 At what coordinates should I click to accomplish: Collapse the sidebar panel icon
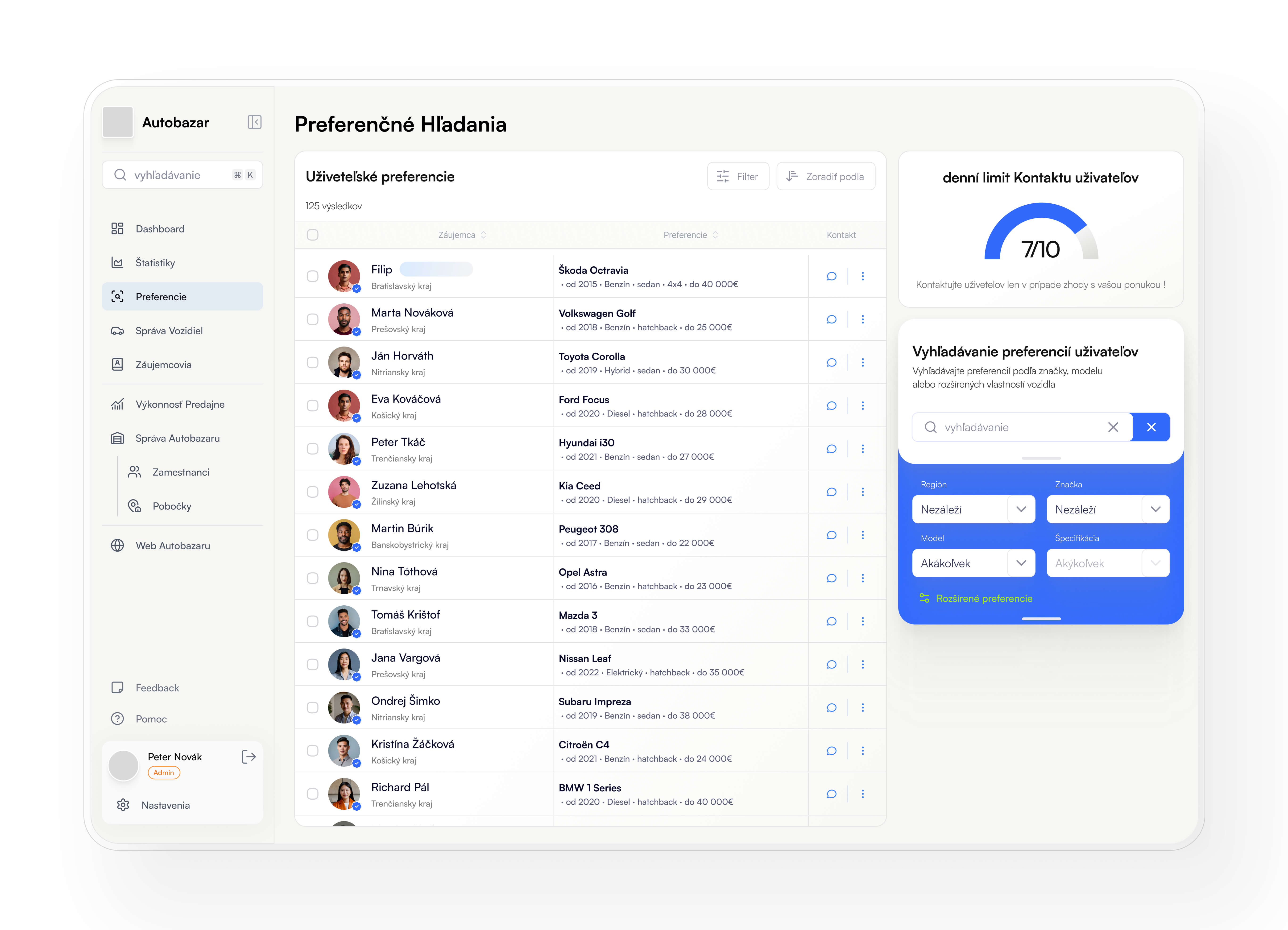[x=254, y=122]
